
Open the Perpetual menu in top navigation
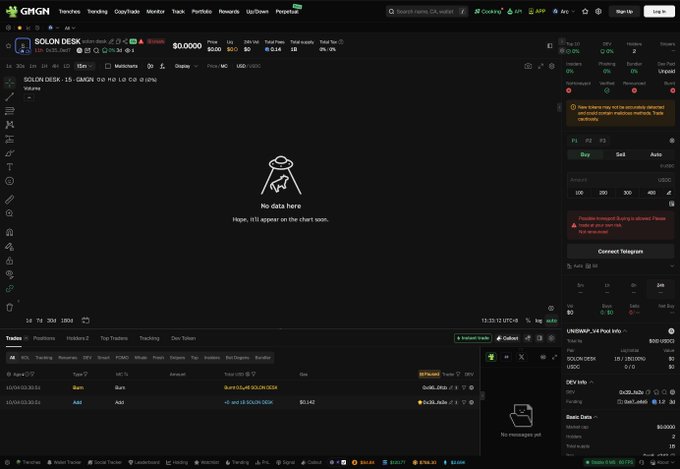pyautogui.click(x=287, y=12)
